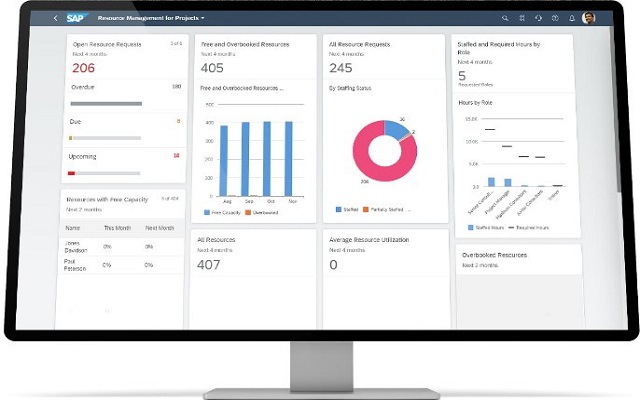Open notifications bell icon
This screenshot has width=640, height=400.
tap(571, 18)
